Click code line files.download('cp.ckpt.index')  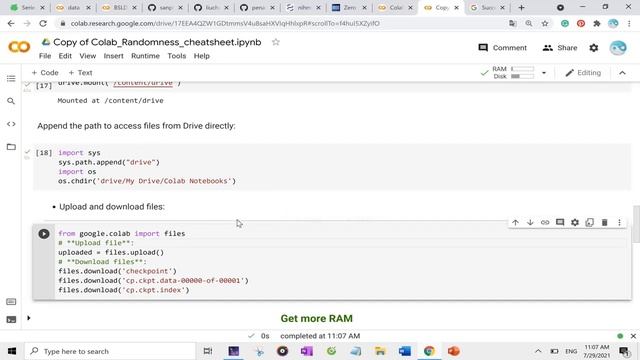(x=124, y=290)
